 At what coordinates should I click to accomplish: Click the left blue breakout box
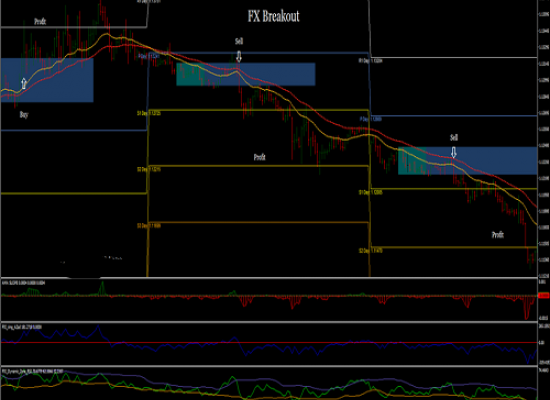47,80
